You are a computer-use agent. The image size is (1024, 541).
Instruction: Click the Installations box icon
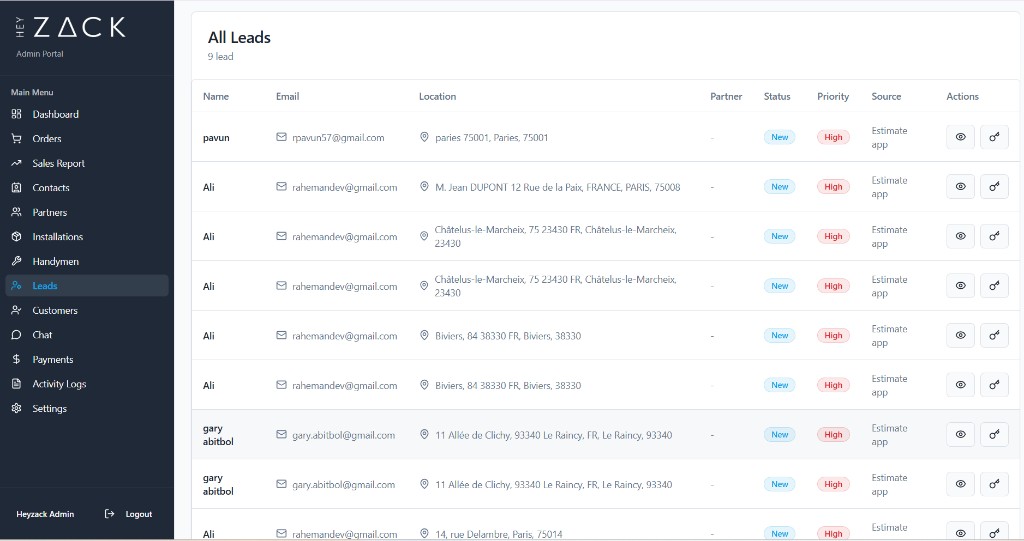click(16, 237)
